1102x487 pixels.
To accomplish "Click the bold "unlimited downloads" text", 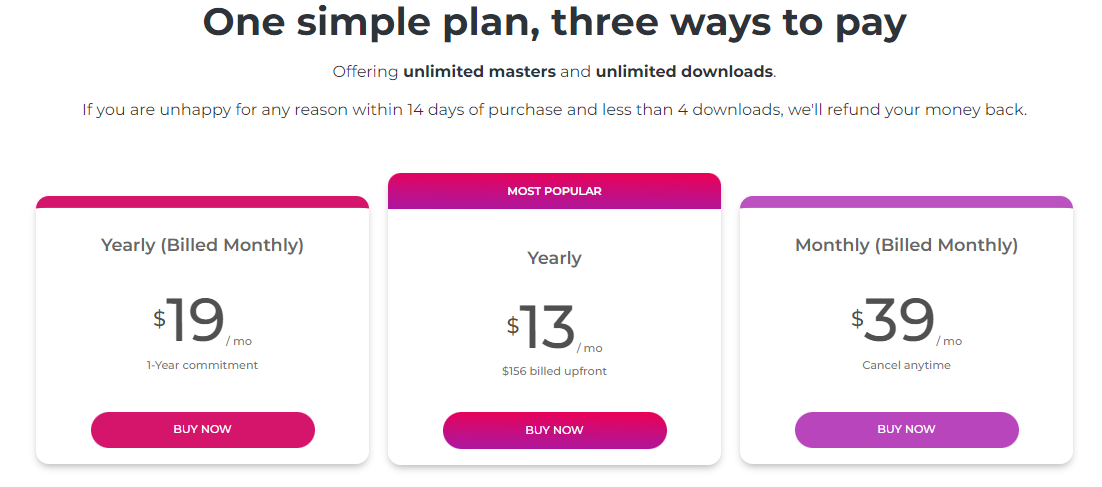I will coord(685,72).
